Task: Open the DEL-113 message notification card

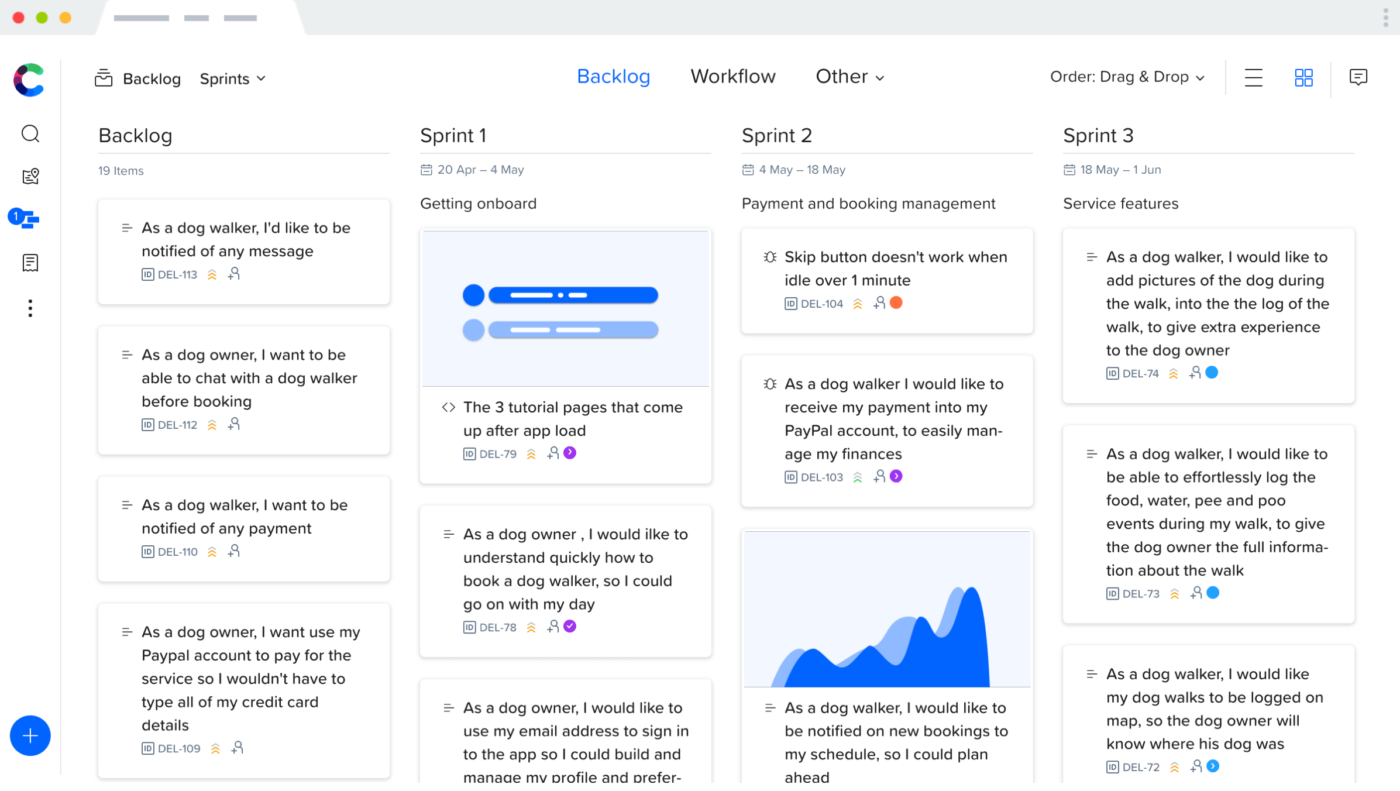Action: click(x=244, y=250)
